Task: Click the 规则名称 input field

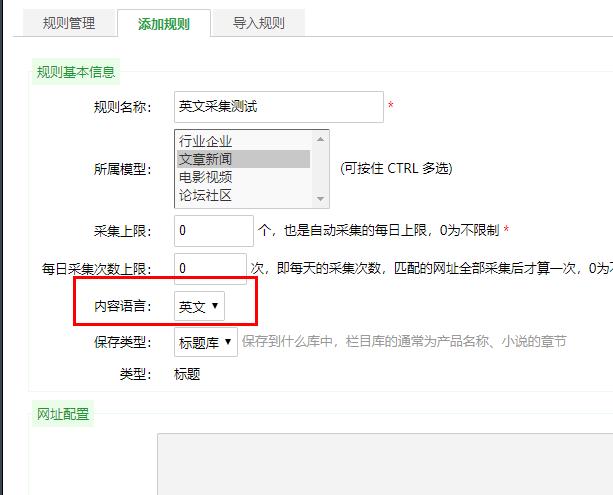Action: tap(279, 107)
